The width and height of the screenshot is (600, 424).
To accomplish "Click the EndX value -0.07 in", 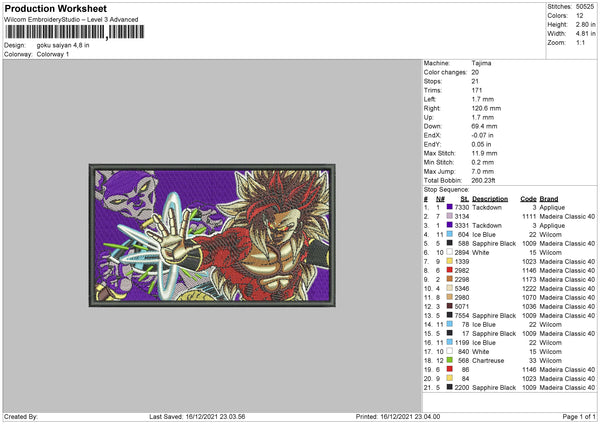I will tap(483, 135).
